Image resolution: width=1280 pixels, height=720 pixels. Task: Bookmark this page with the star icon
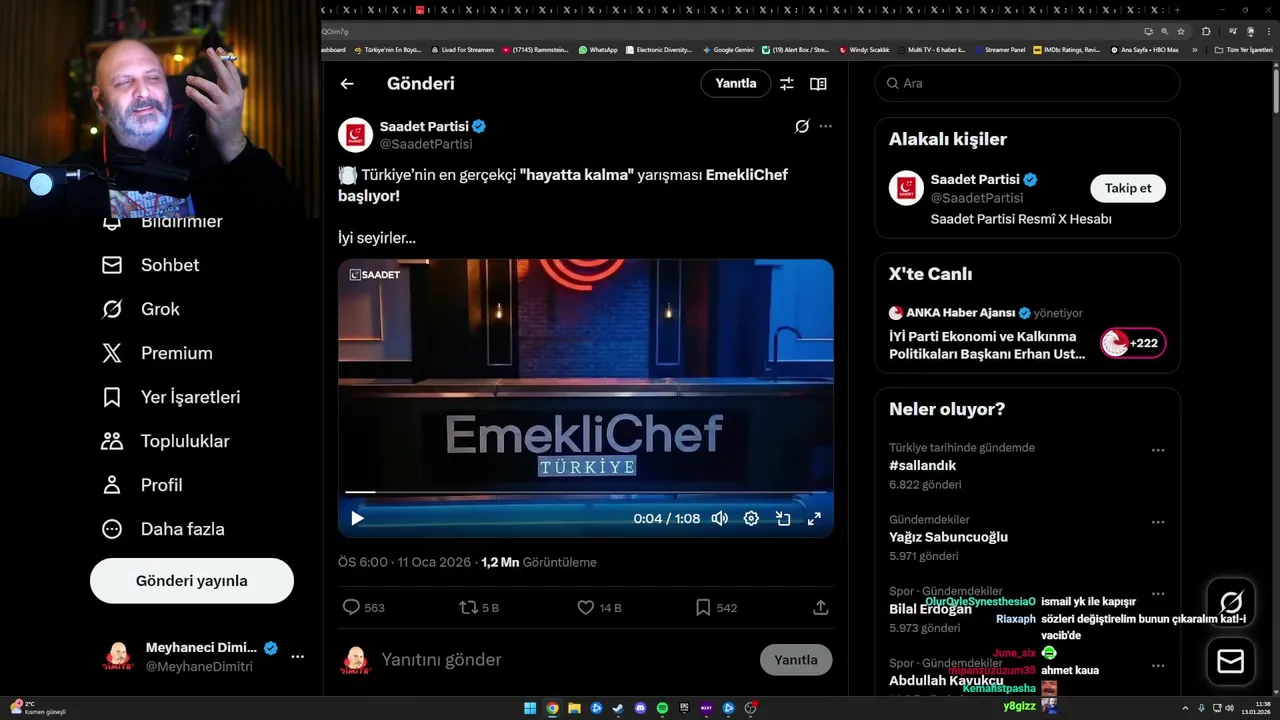(1181, 31)
